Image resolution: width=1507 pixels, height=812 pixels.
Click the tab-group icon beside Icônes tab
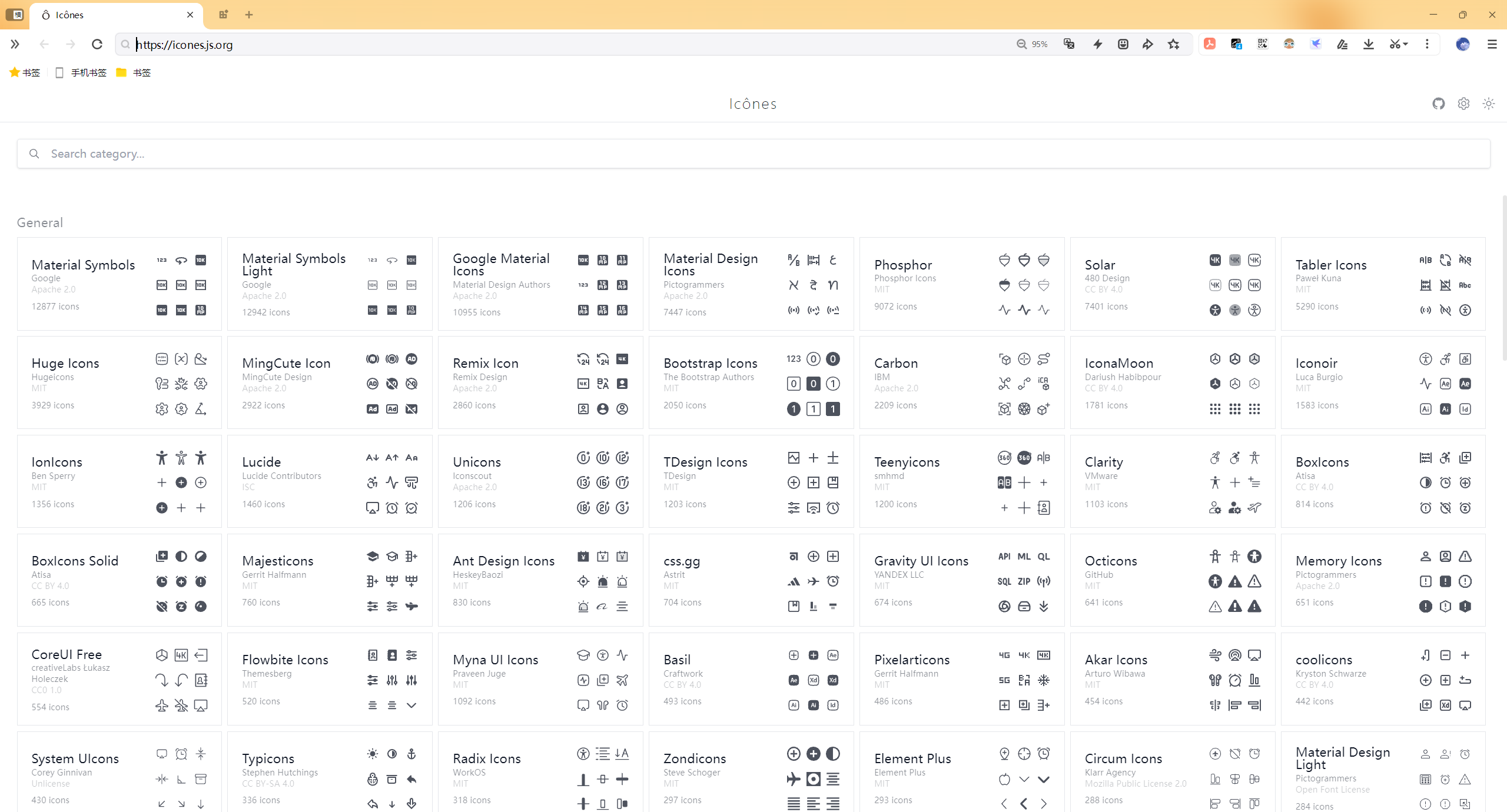coord(223,15)
